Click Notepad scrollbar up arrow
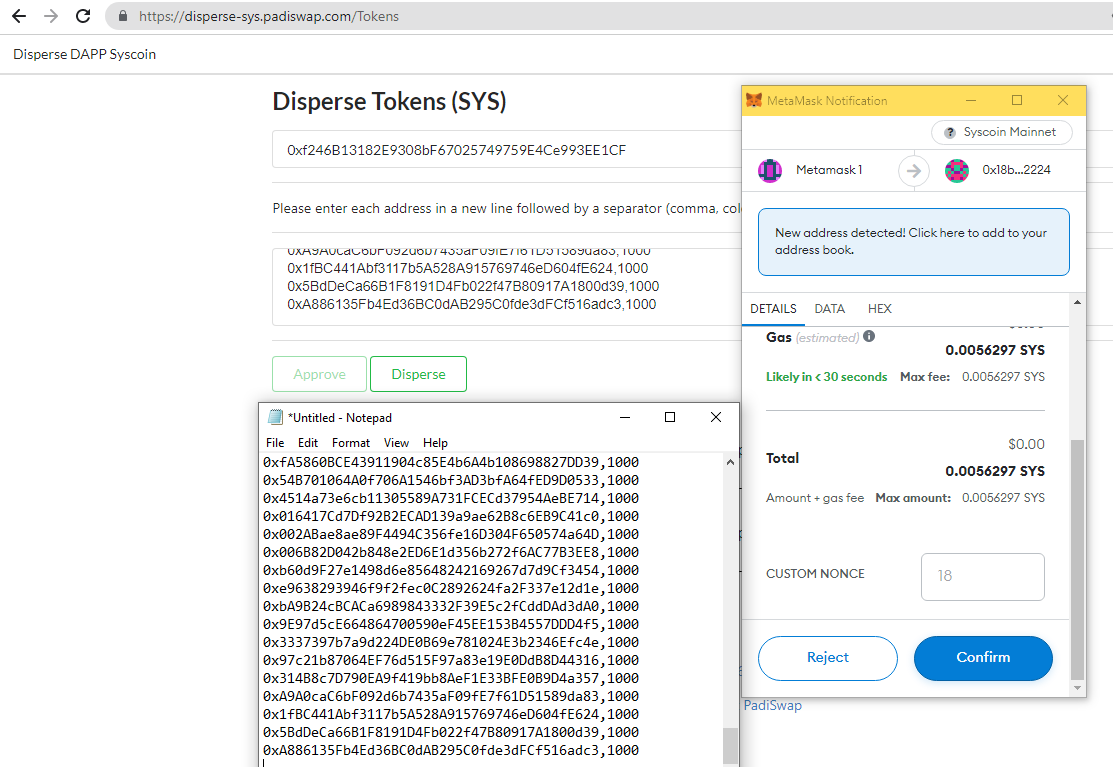The image size is (1113, 767). click(x=730, y=462)
